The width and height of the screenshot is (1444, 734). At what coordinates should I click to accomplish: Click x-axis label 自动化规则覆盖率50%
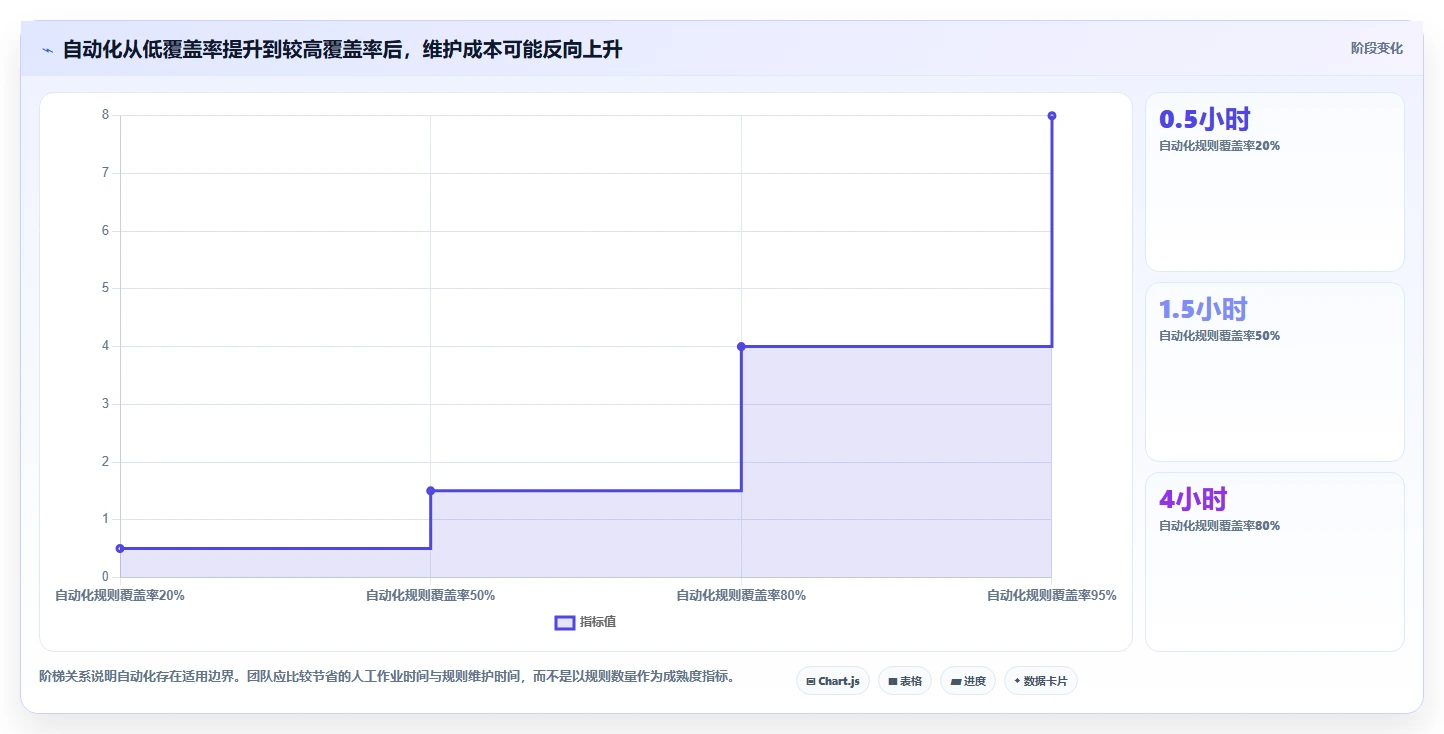coord(431,595)
